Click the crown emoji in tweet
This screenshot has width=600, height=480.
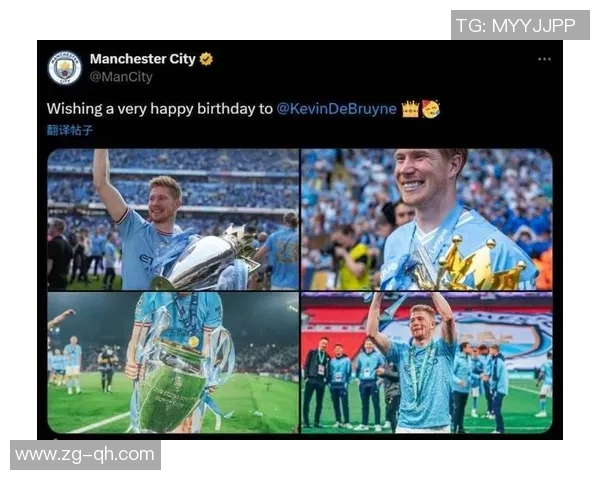coord(410,109)
